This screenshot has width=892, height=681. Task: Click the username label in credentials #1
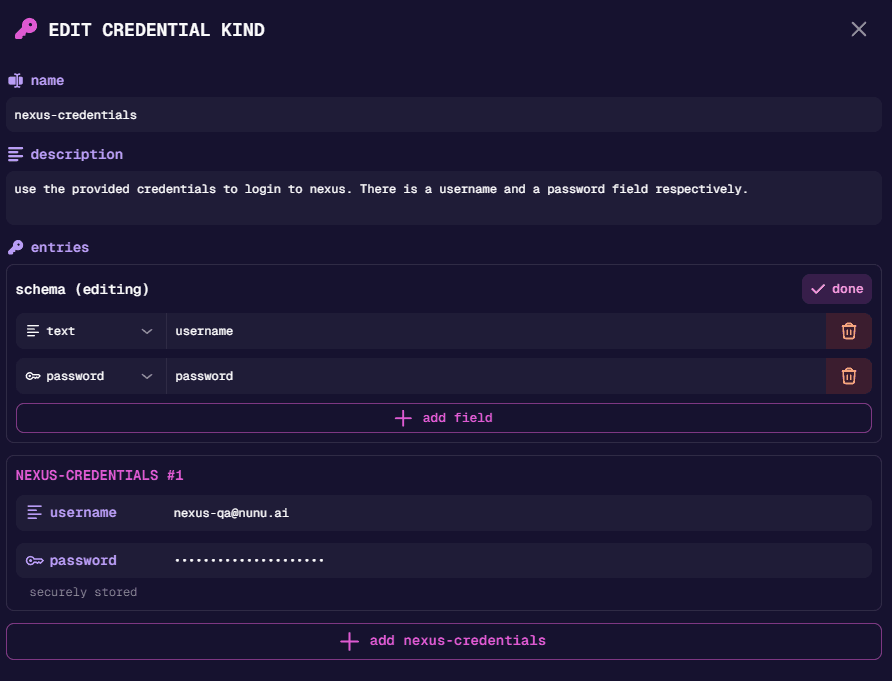pyautogui.click(x=83, y=513)
